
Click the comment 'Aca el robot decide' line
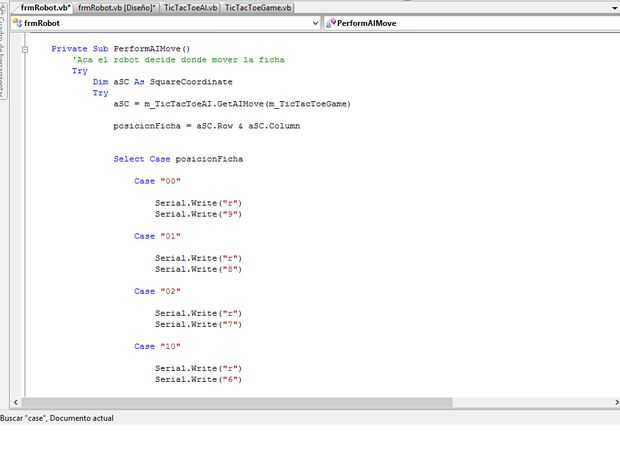click(178, 60)
